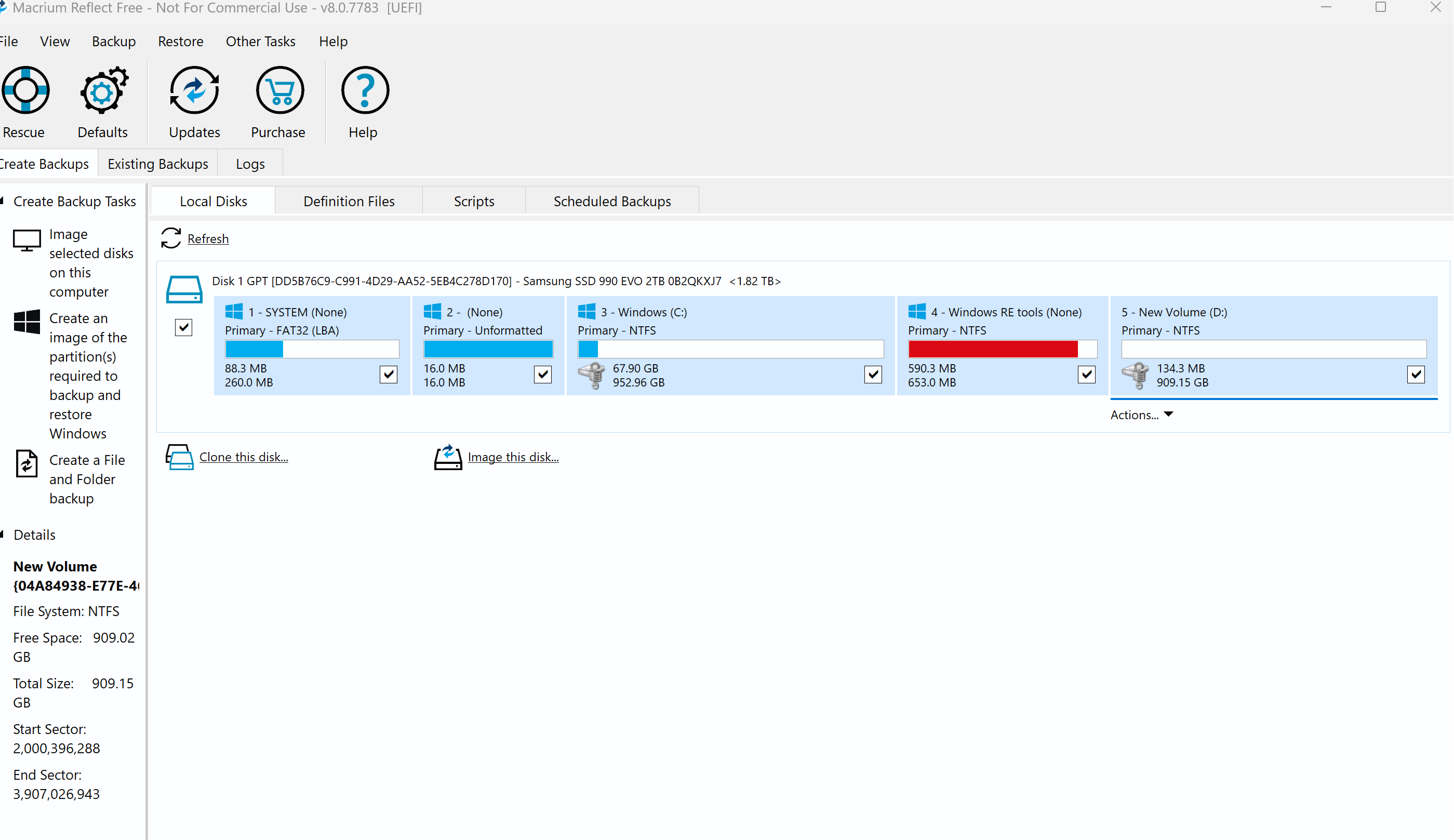
Task: Click the Windows logo on Windows (C:) partition
Action: [x=586, y=312]
